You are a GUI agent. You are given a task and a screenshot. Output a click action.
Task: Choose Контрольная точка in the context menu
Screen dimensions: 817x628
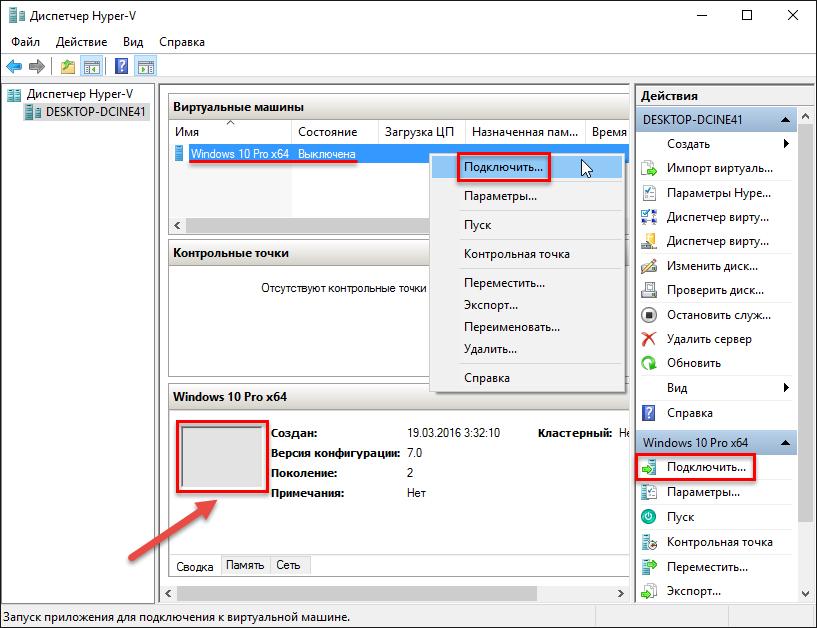527,254
